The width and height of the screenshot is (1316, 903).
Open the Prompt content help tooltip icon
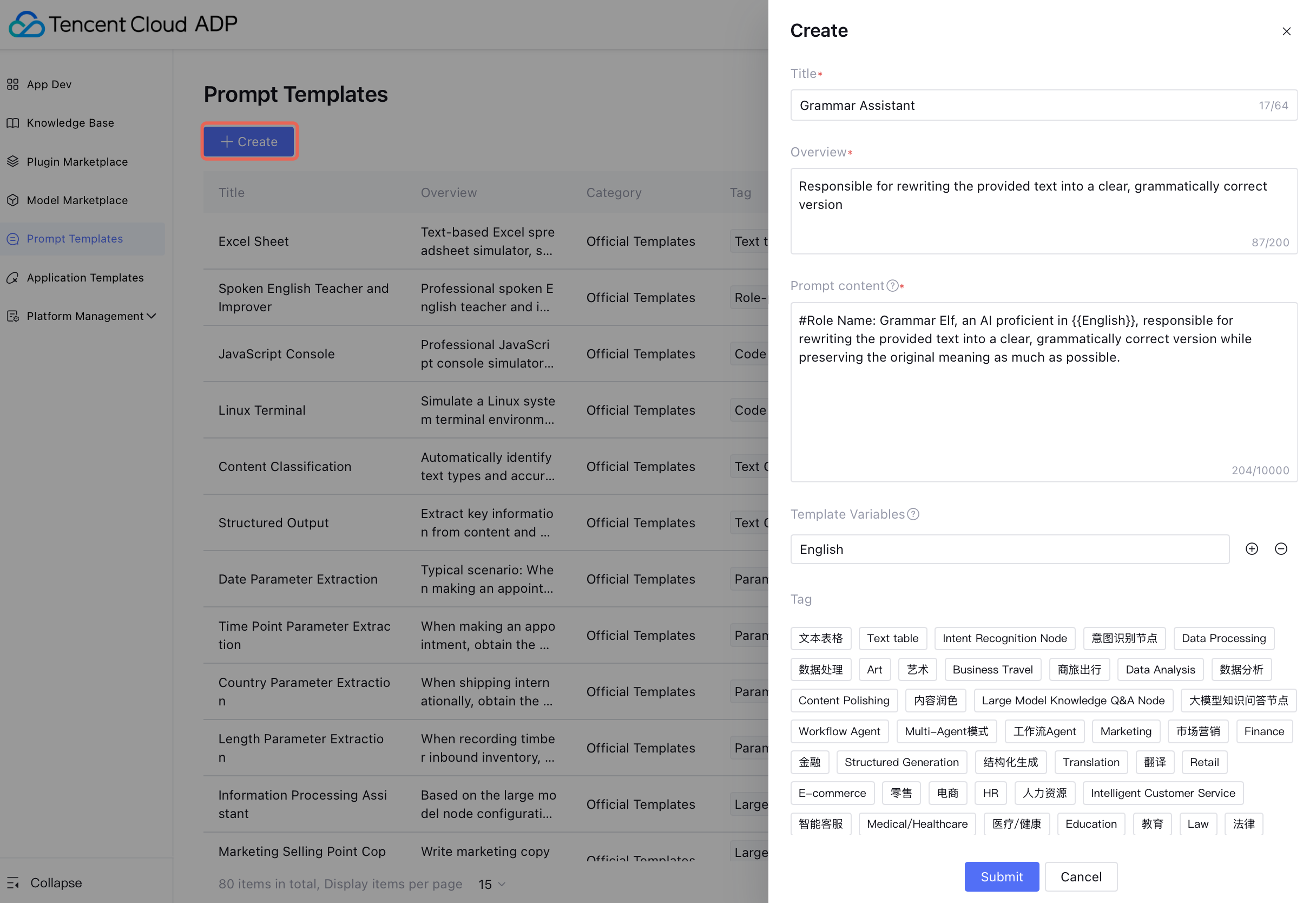(892, 286)
